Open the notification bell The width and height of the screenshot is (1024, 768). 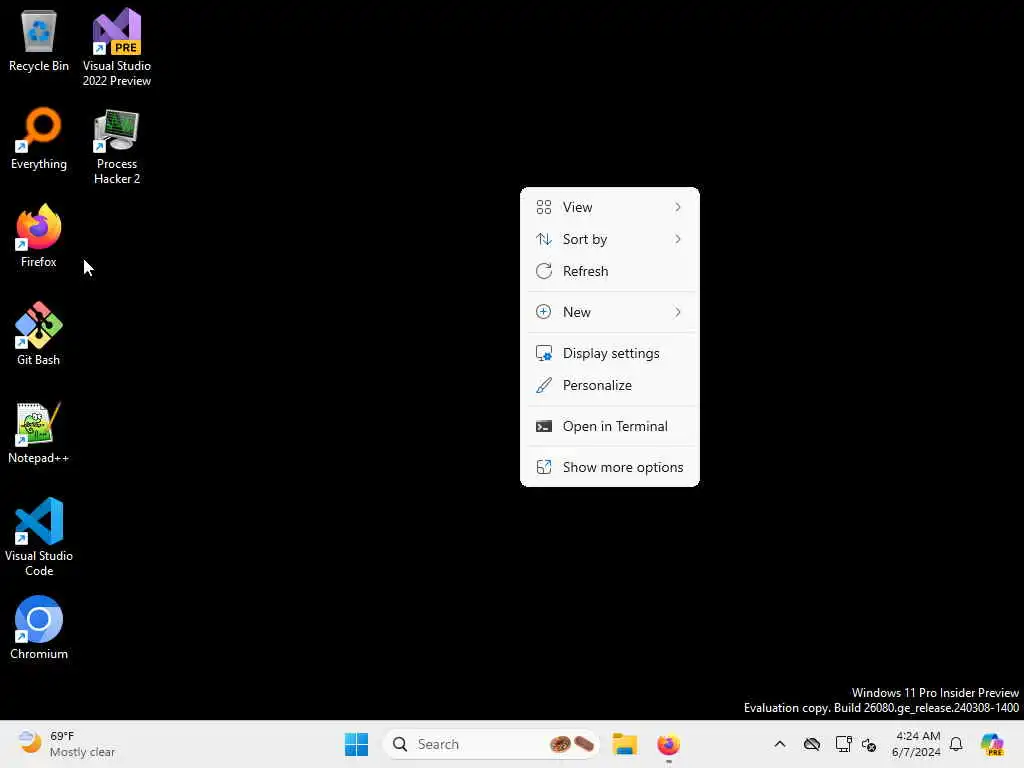[x=956, y=744]
